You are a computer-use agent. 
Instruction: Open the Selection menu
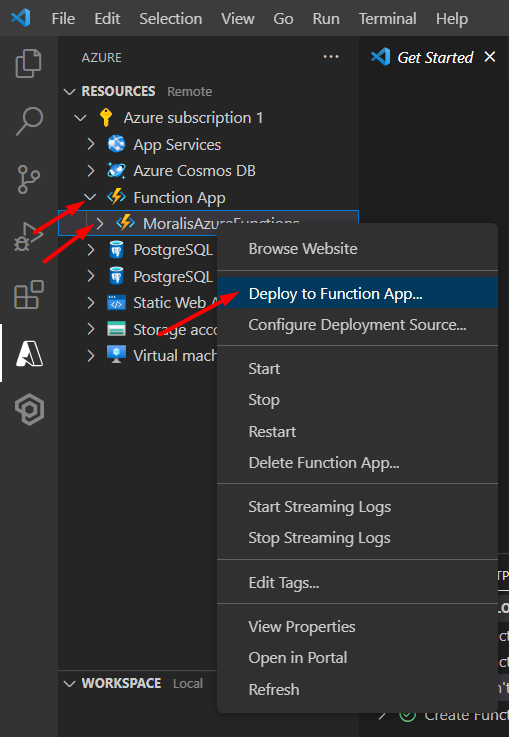tap(171, 18)
